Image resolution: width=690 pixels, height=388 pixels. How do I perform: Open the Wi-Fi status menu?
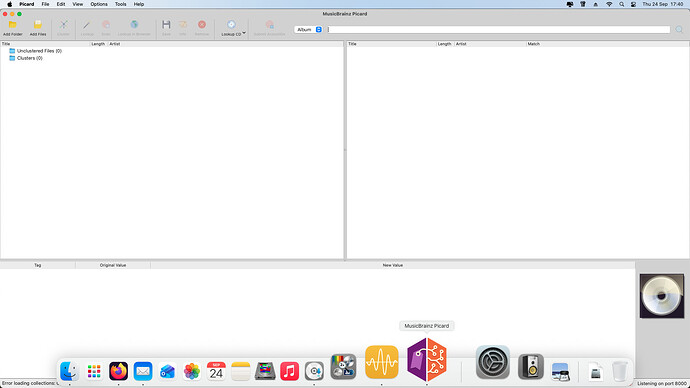point(609,4)
